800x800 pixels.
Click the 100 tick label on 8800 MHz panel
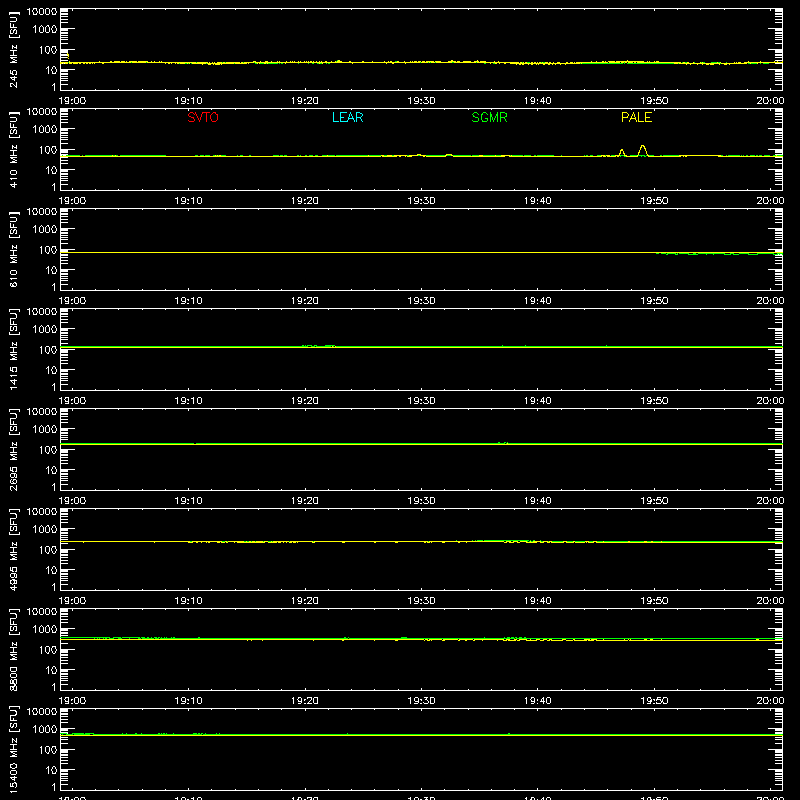pos(48,650)
